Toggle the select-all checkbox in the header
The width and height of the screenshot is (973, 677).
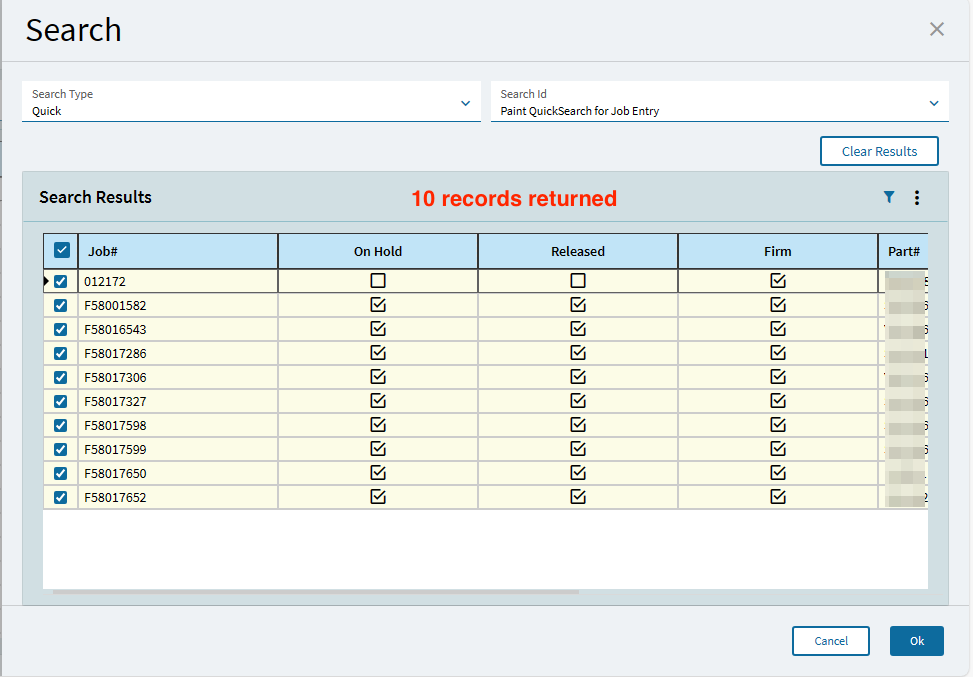pyautogui.click(x=61, y=250)
